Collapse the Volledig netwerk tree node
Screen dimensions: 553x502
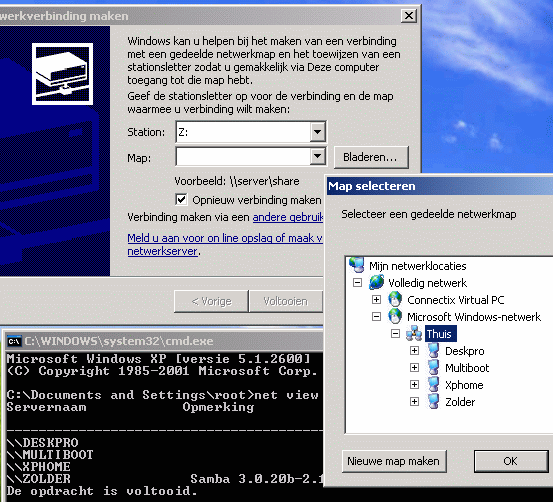pos(357,283)
